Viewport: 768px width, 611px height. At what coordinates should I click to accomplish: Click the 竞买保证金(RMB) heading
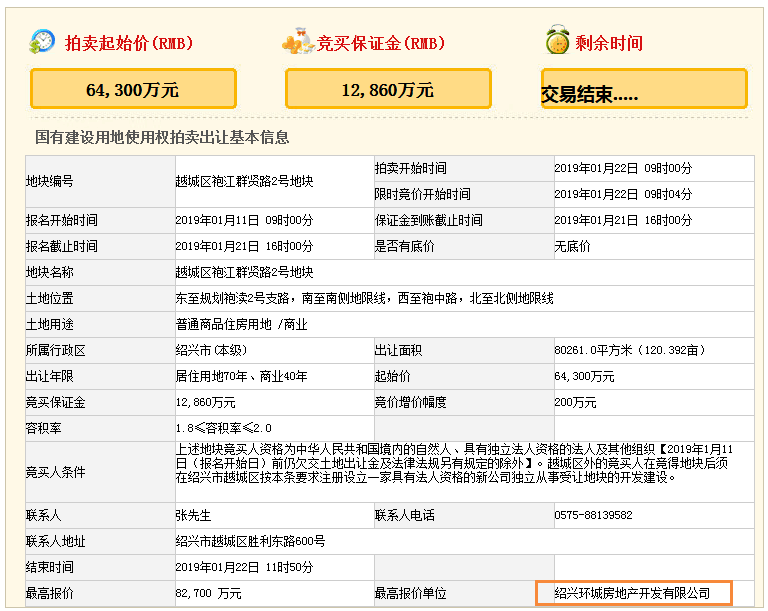tap(381, 43)
